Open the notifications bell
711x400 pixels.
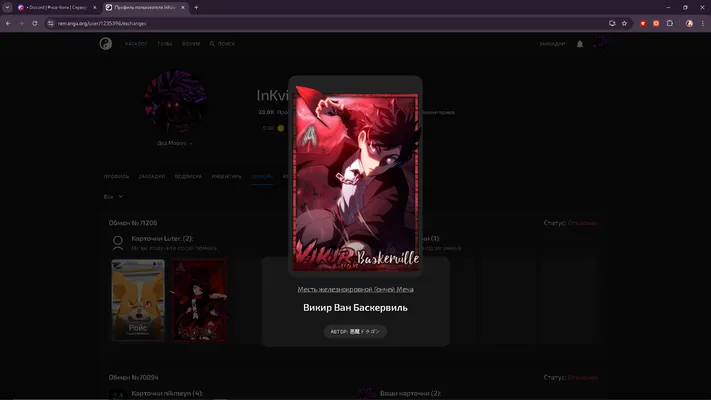580,44
